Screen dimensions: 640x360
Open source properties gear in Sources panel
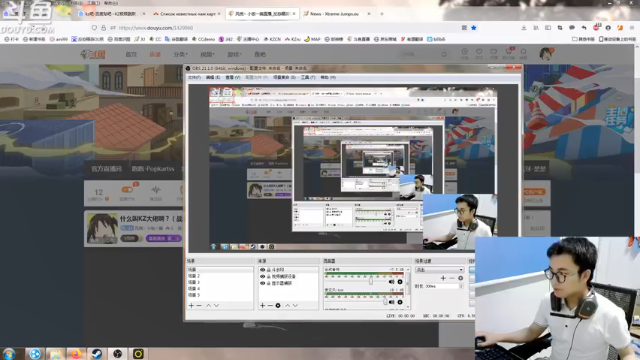click(x=278, y=305)
